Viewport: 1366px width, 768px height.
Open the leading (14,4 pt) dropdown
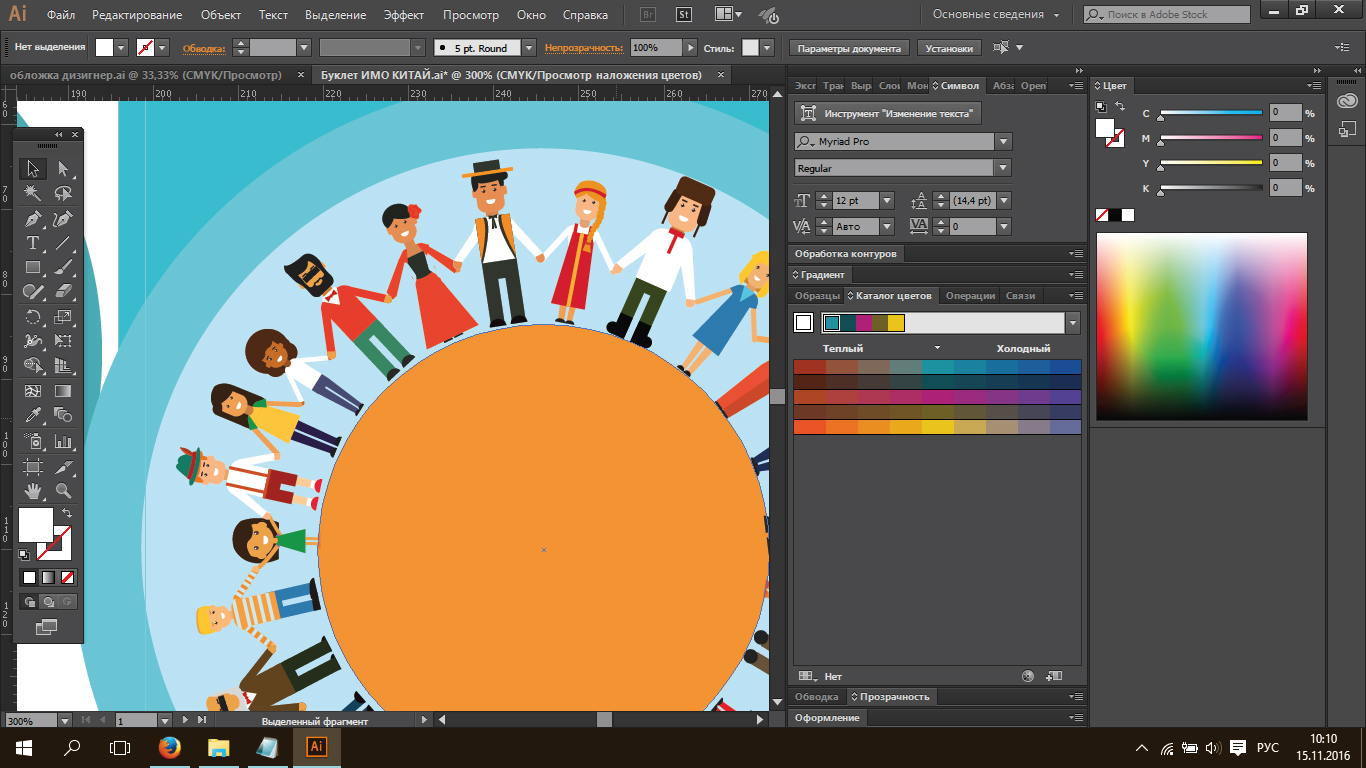click(1004, 200)
